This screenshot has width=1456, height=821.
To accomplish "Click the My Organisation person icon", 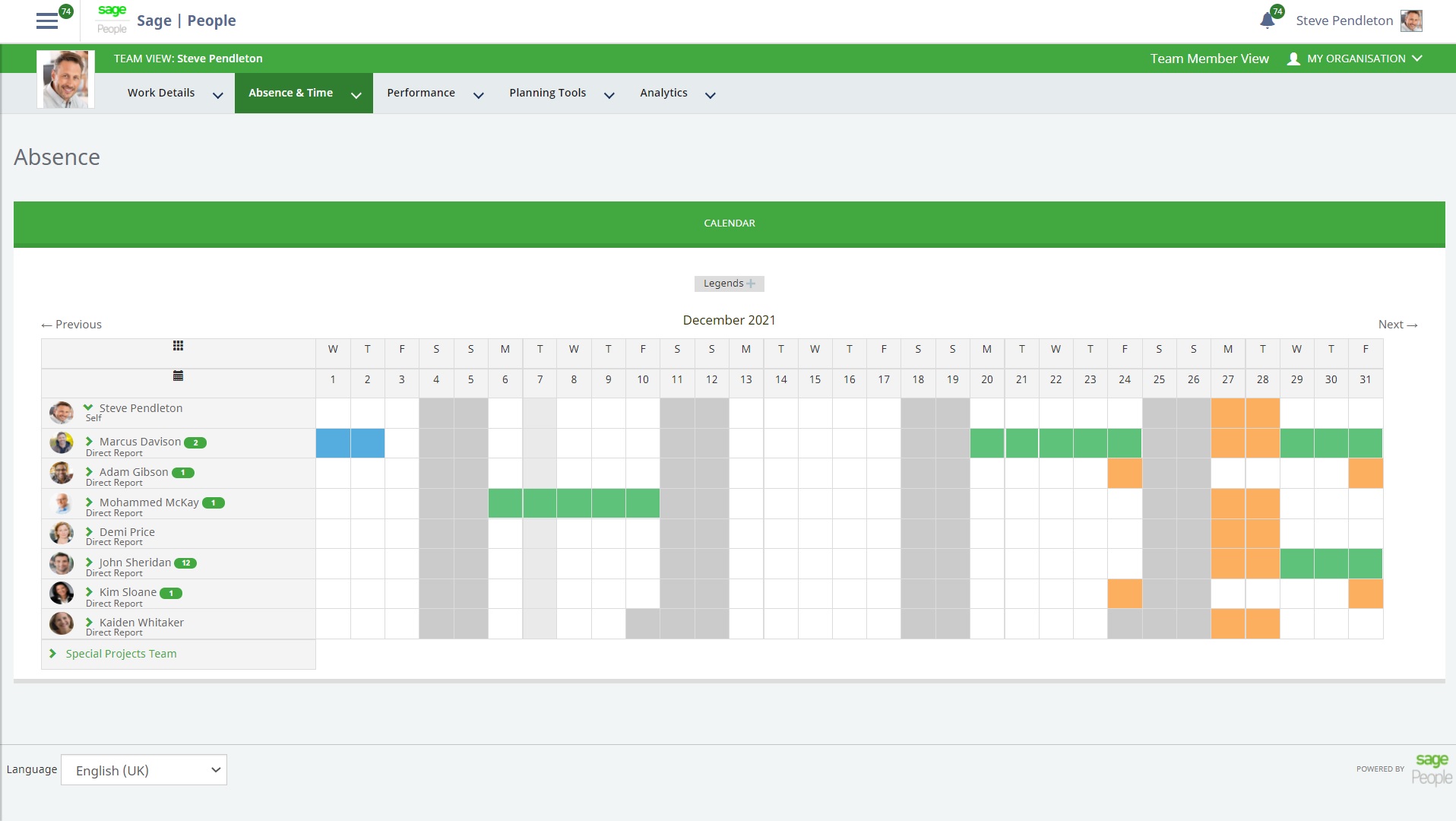I will click(1293, 59).
